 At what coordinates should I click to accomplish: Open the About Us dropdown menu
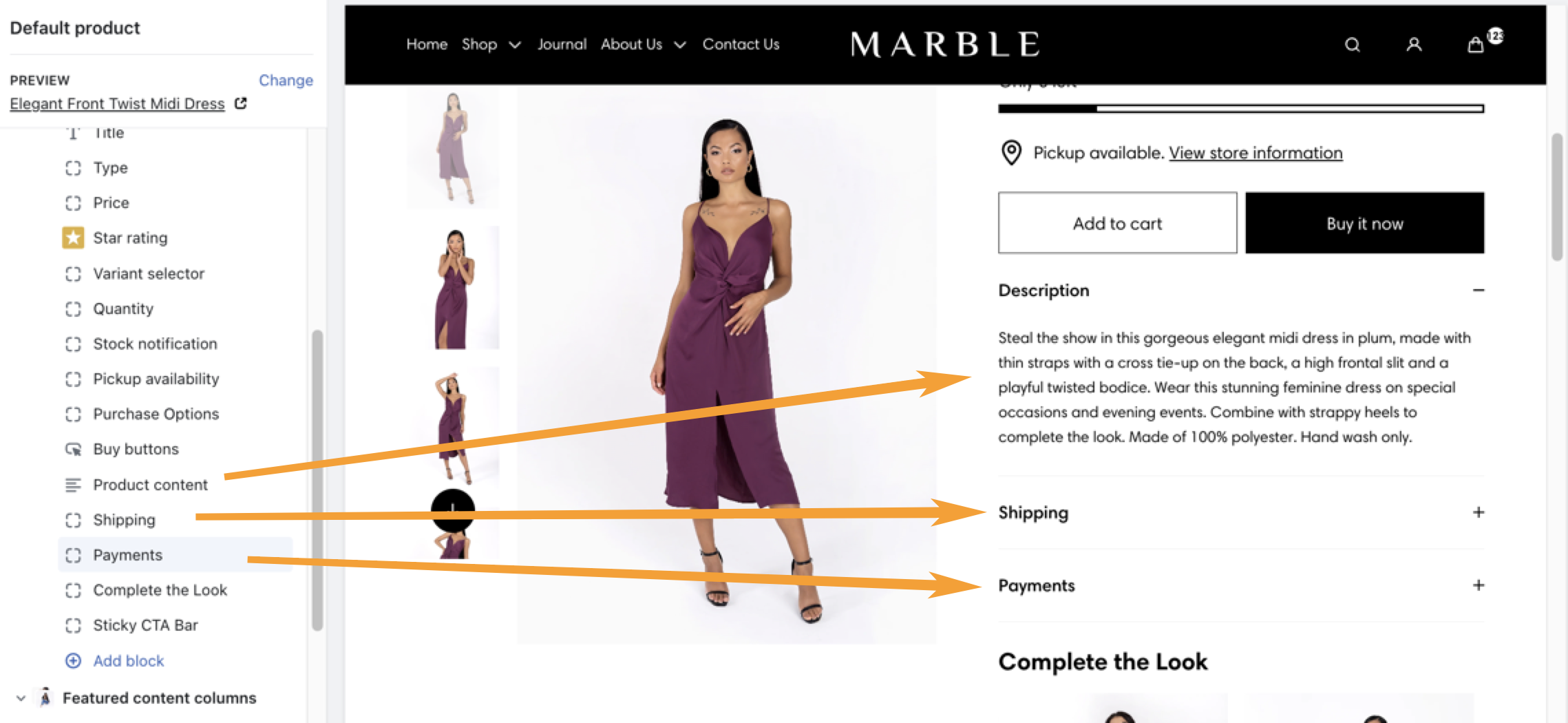point(643,45)
